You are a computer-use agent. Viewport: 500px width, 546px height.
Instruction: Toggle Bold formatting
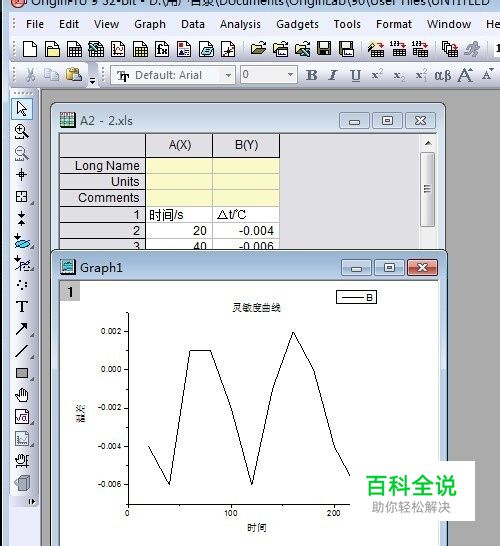click(x=312, y=75)
